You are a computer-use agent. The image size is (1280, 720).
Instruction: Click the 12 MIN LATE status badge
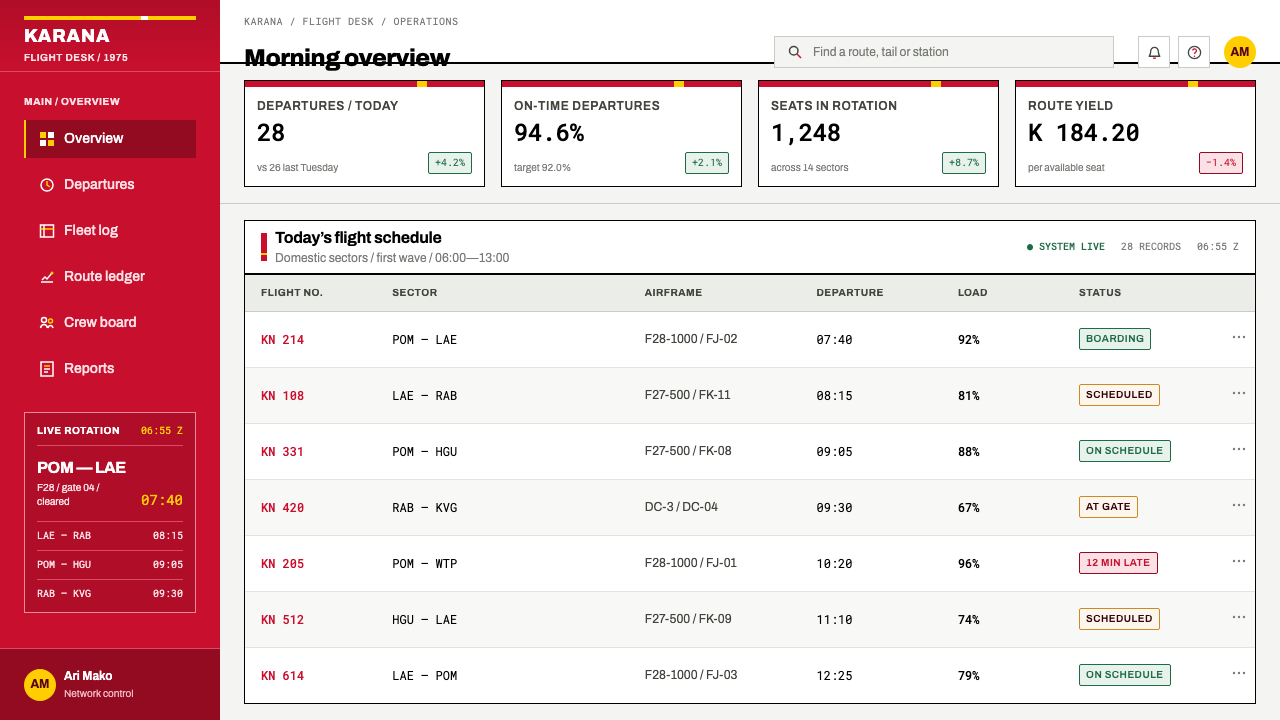click(x=1118, y=563)
